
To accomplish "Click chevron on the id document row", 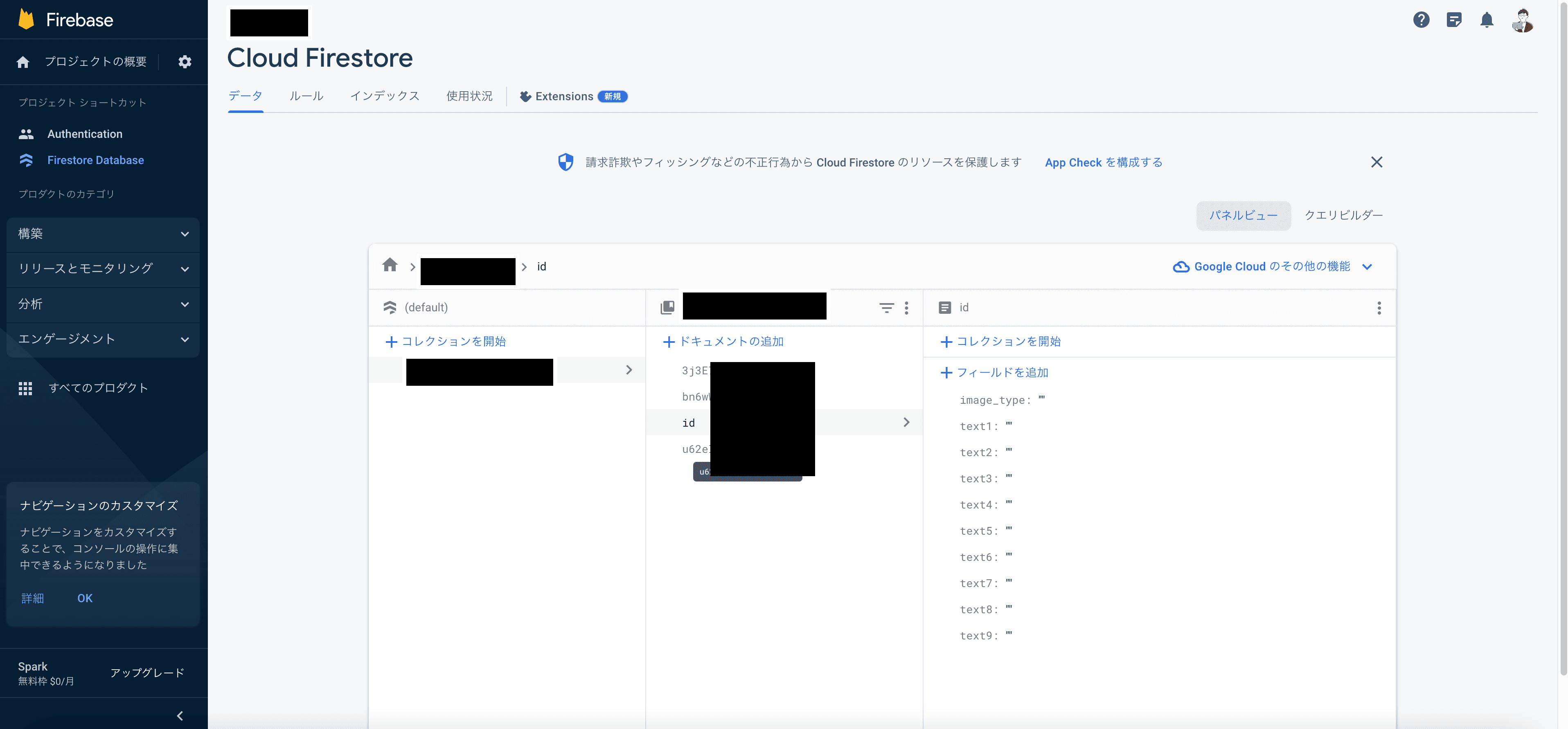I will pyautogui.click(x=906, y=422).
